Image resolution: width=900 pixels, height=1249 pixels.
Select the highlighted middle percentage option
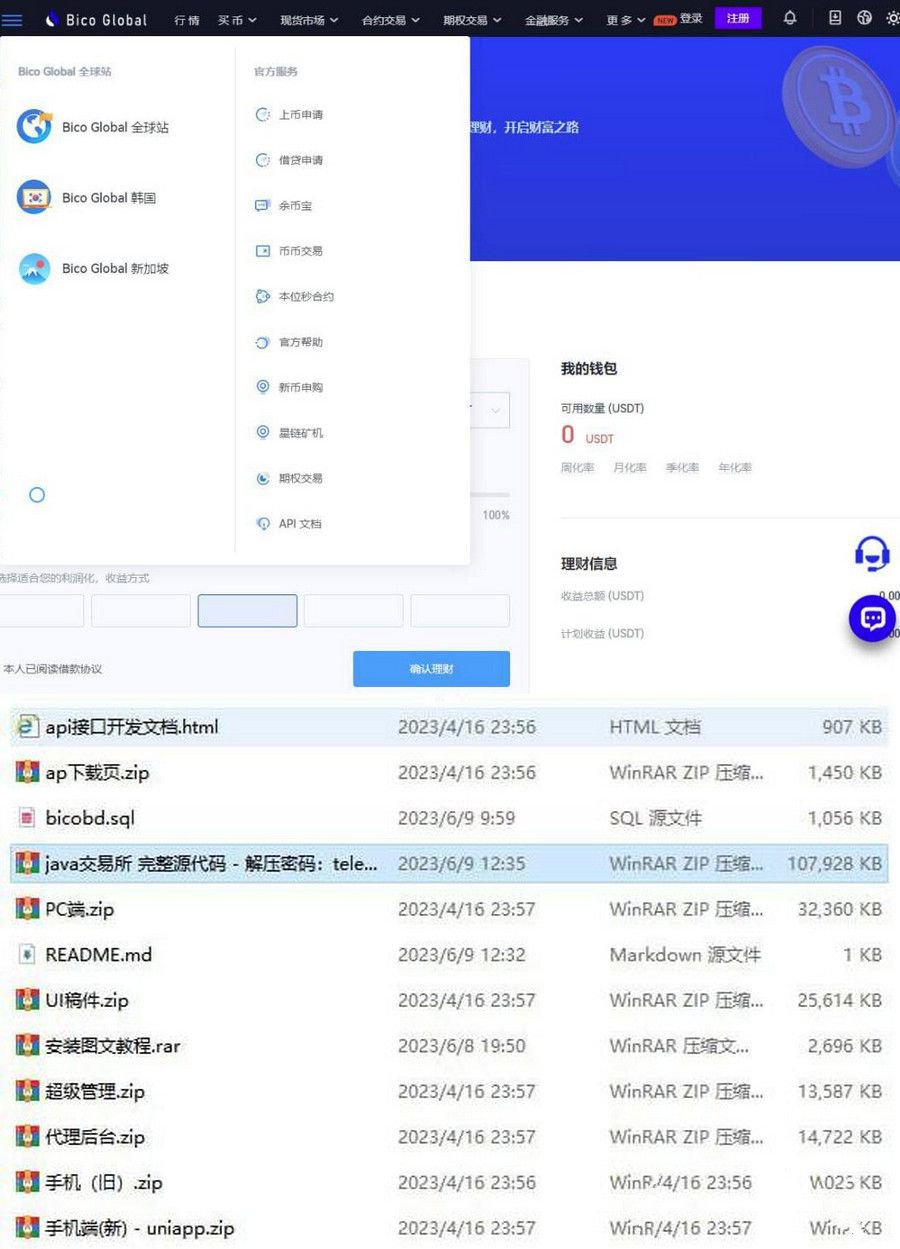click(247, 610)
